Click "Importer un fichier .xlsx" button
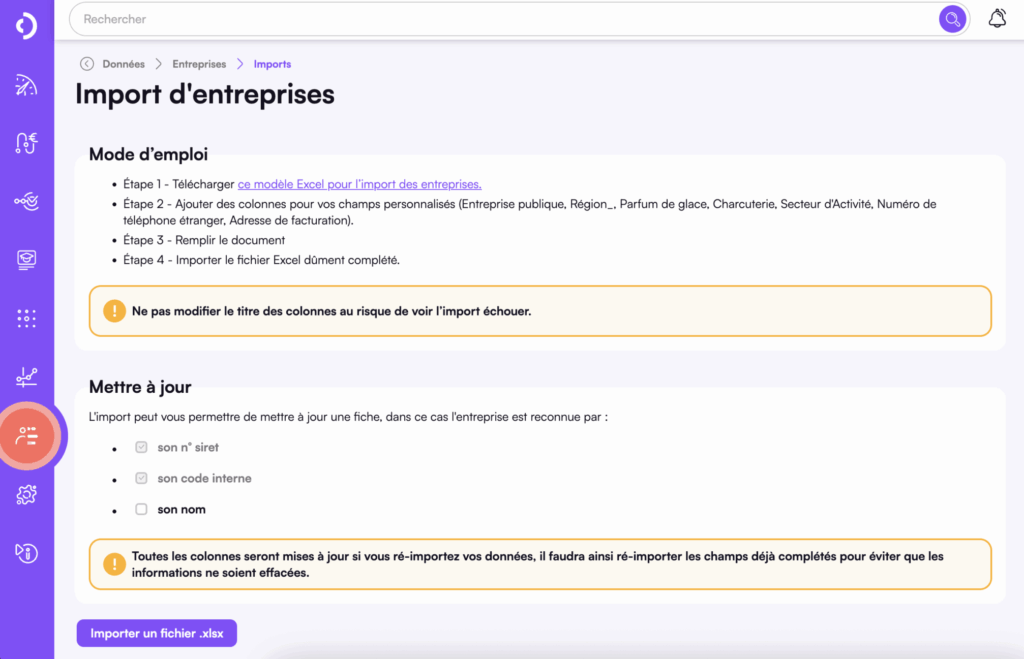1024x659 pixels. [157, 633]
